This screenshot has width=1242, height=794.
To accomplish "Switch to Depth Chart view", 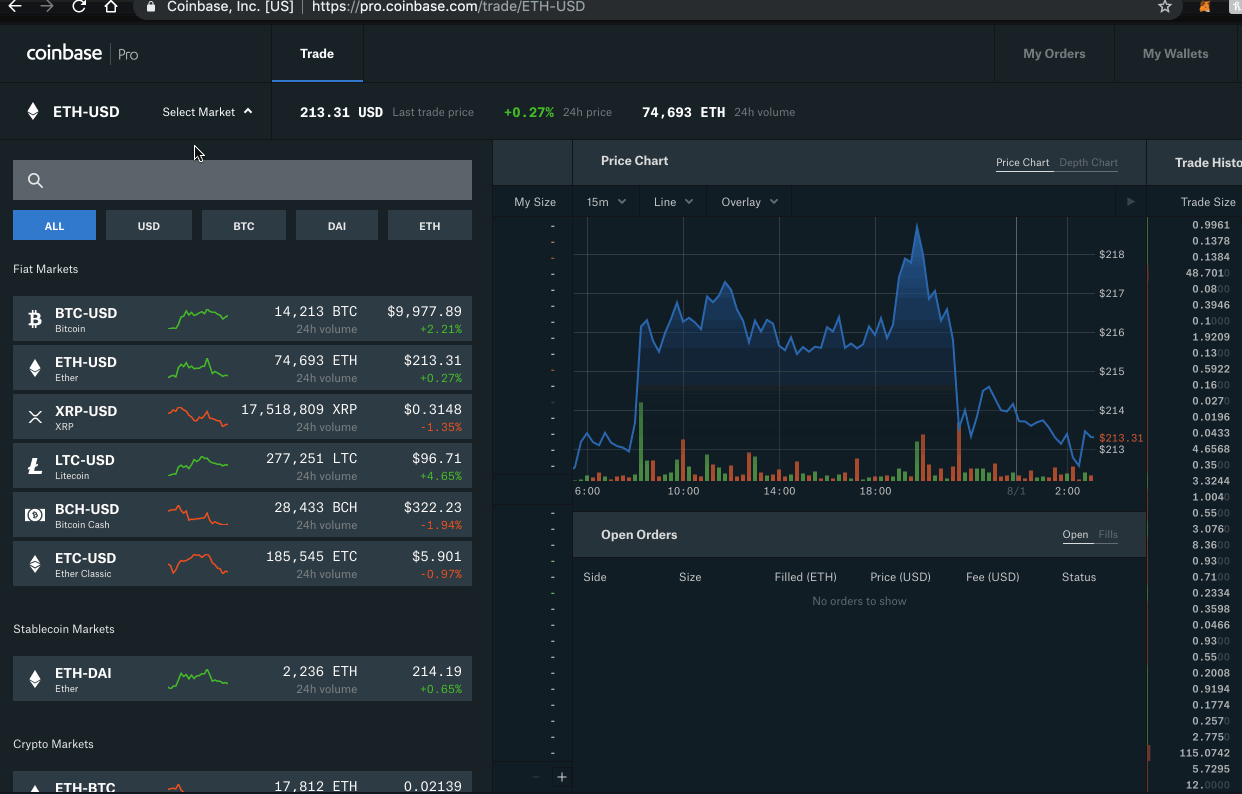I will coord(1088,162).
